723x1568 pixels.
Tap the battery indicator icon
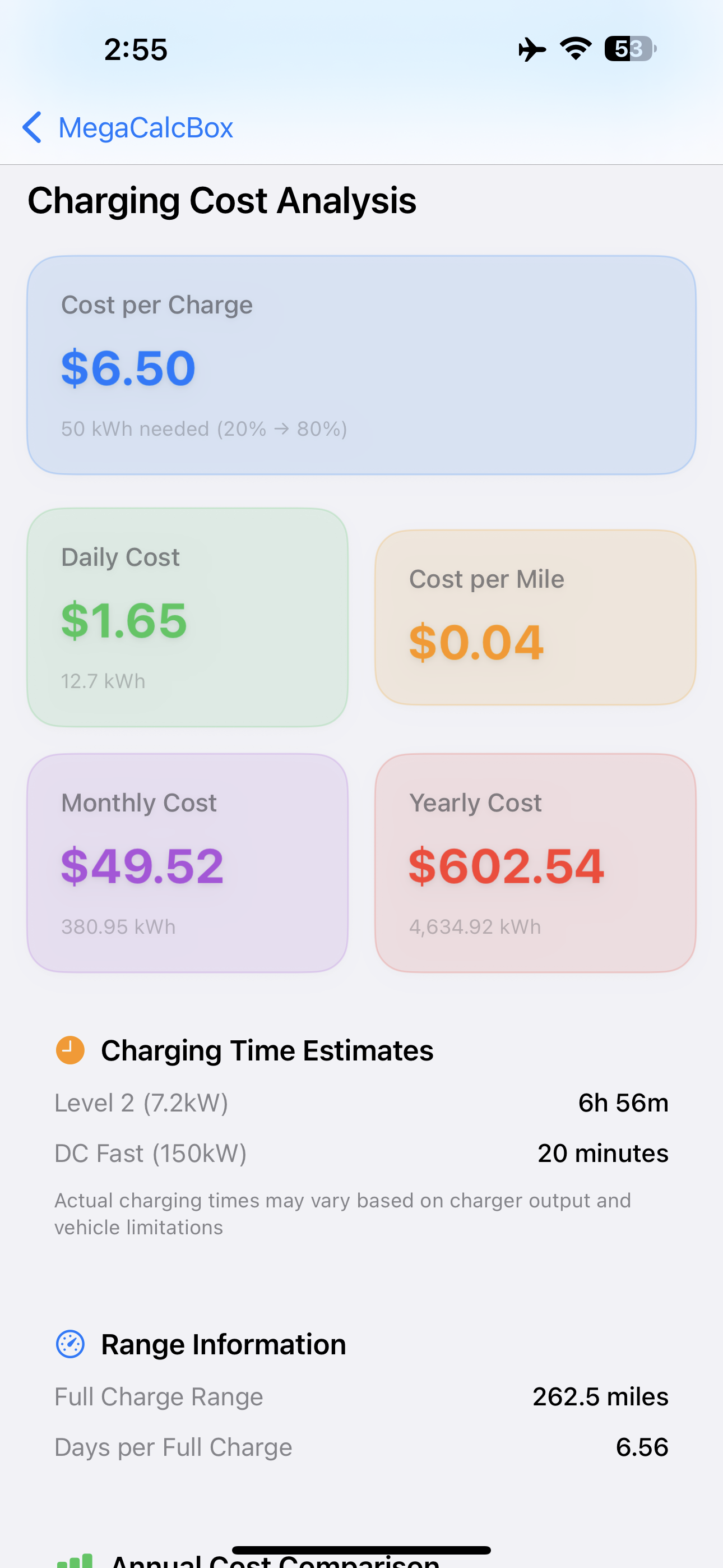point(631,49)
